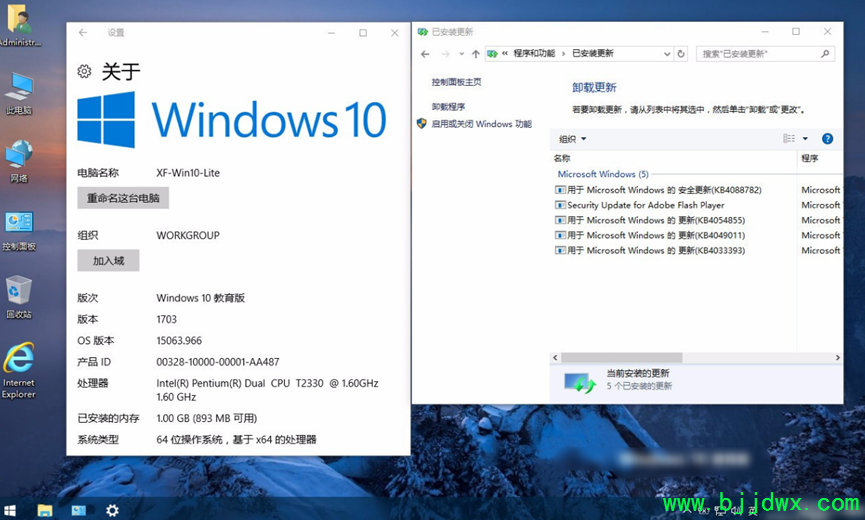The image size is (865, 520).
Task: Collapse the Microsoft Windows (5) group
Action: coord(603,174)
